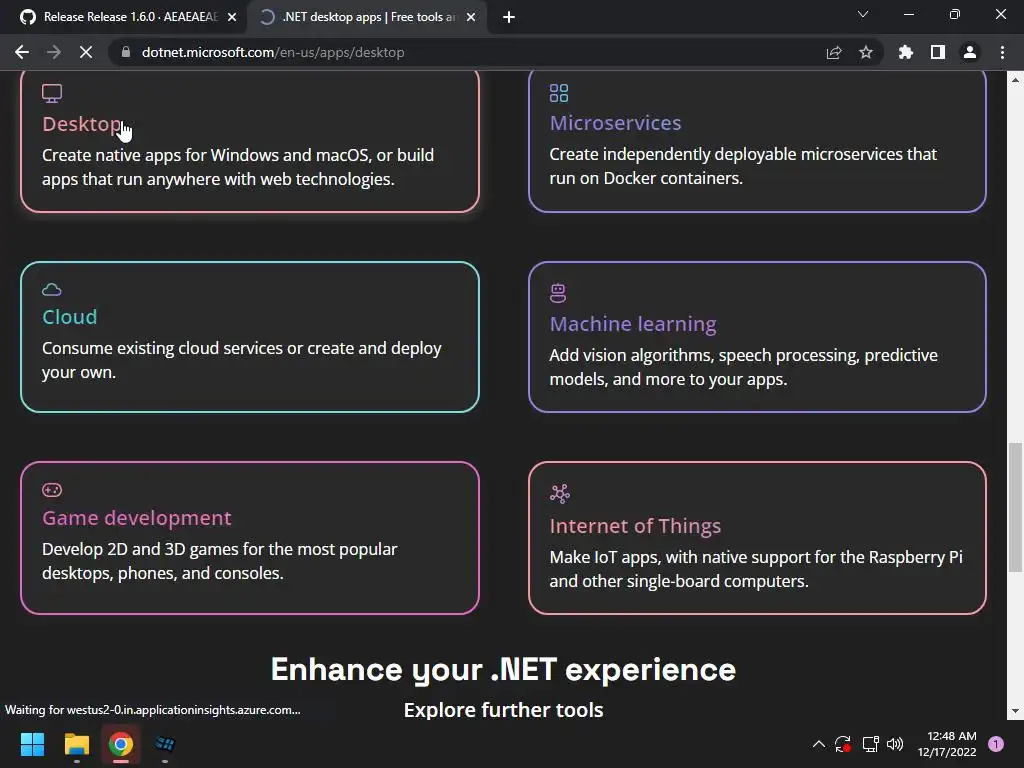Click the robot icon above Machine learning

coord(558,293)
